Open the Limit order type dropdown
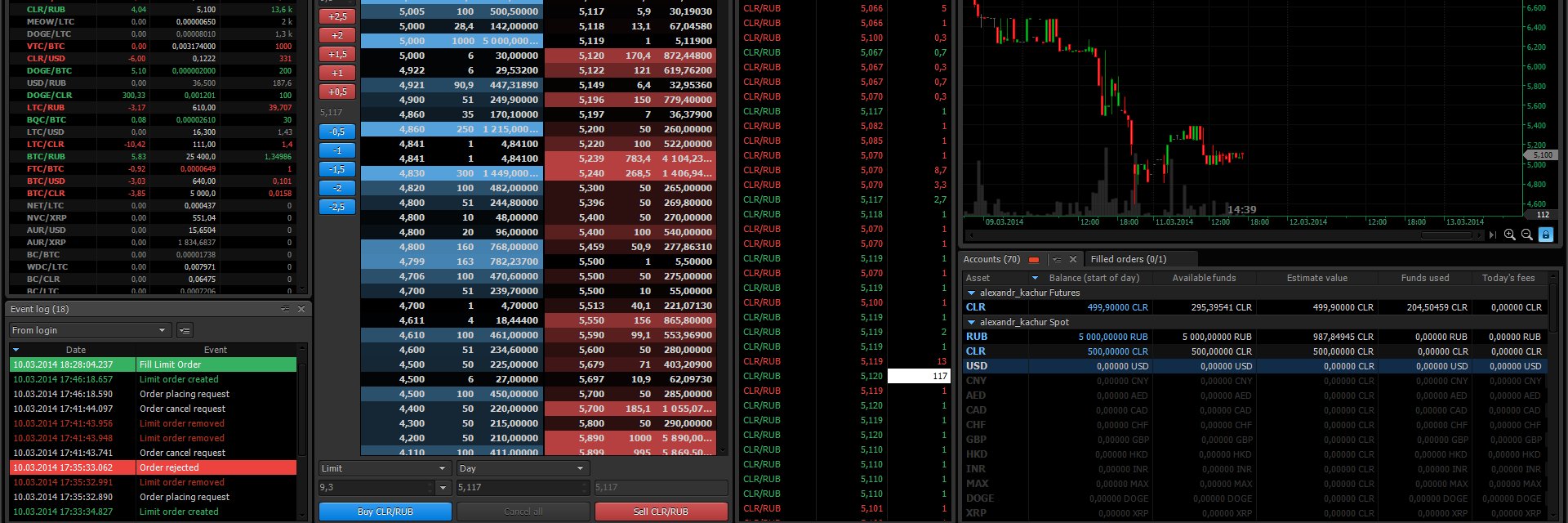The image size is (1568, 523). [384, 468]
